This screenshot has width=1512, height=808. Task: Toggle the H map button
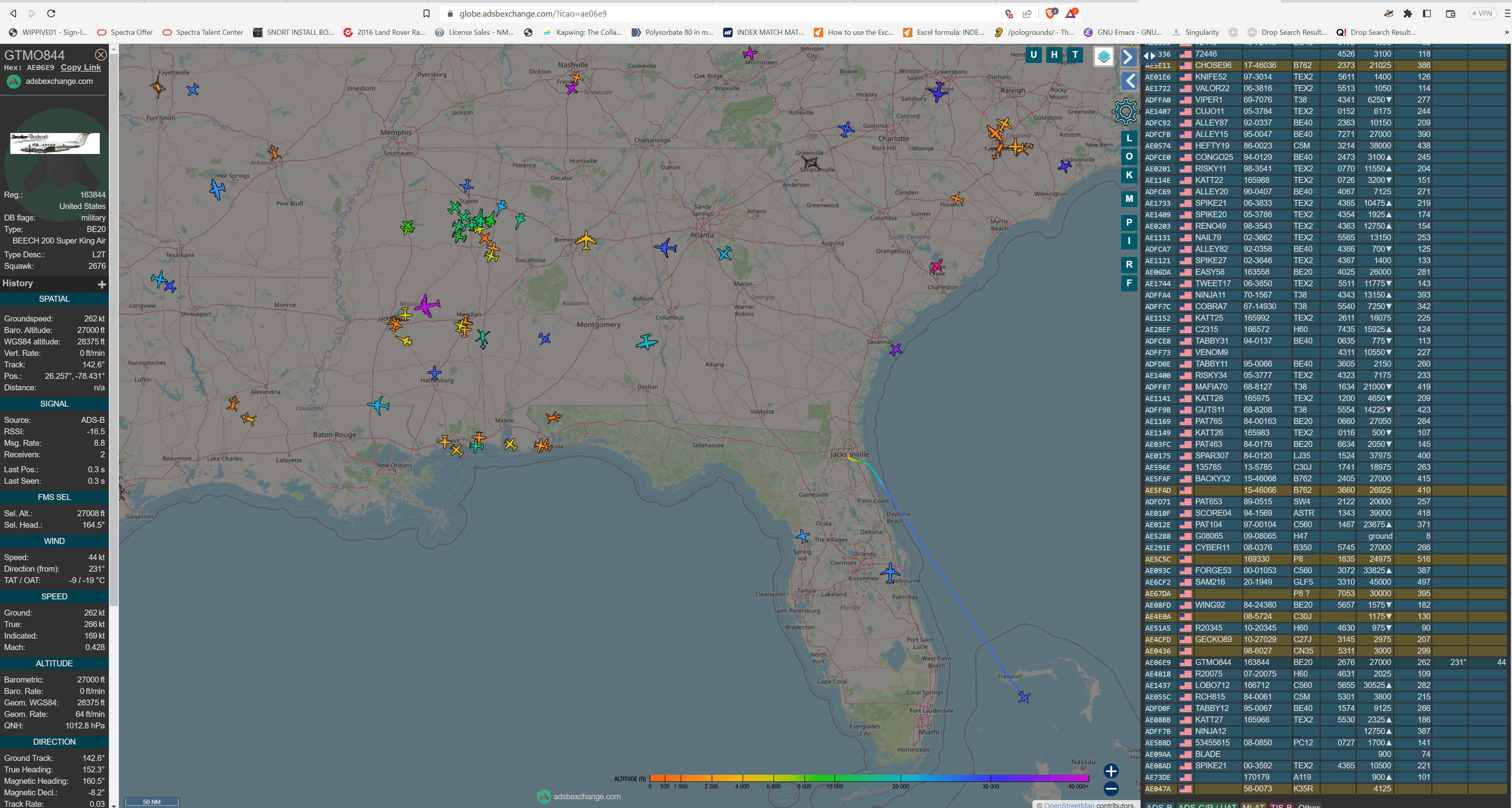point(1054,55)
